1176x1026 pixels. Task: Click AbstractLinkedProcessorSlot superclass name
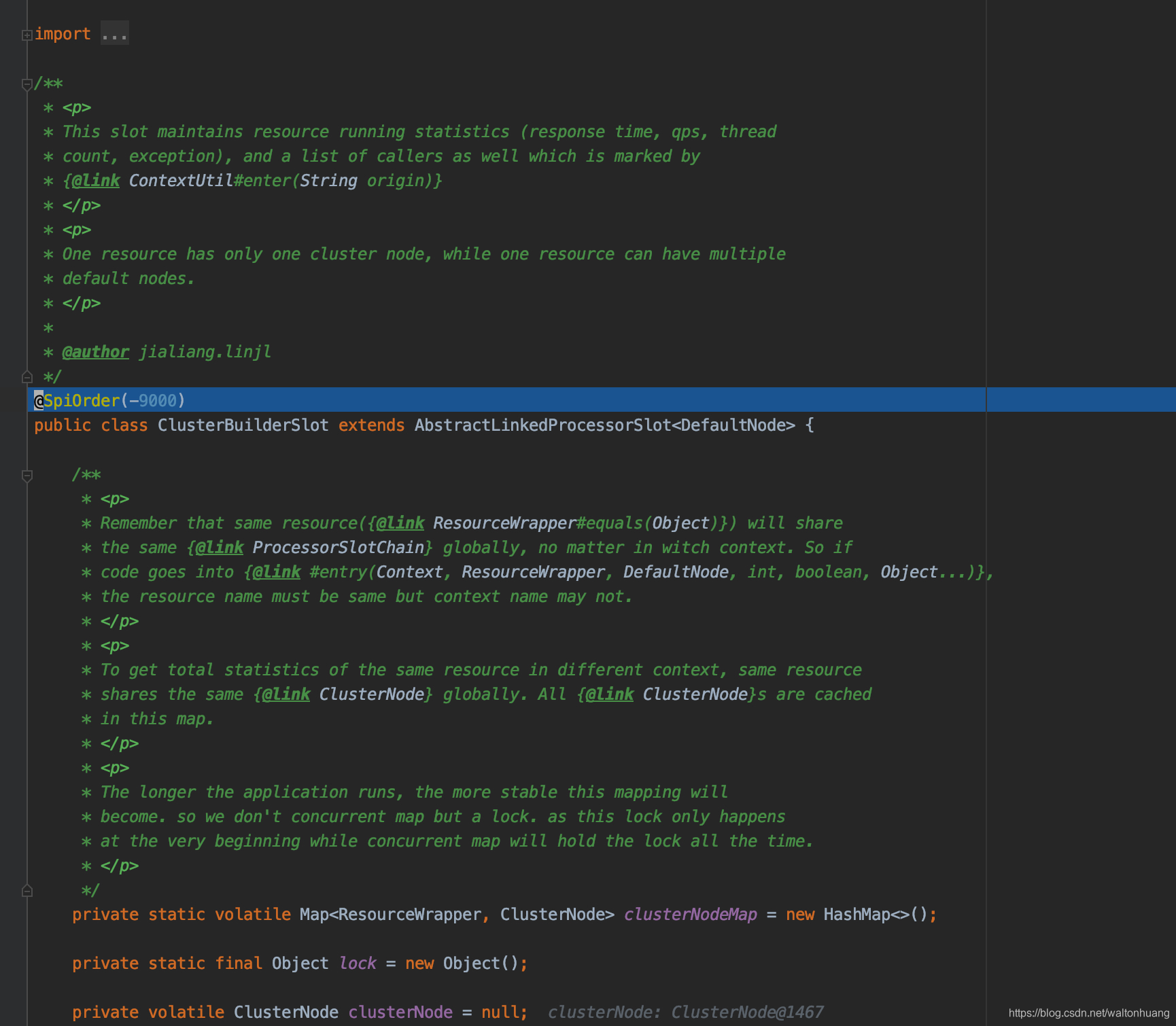click(x=542, y=425)
